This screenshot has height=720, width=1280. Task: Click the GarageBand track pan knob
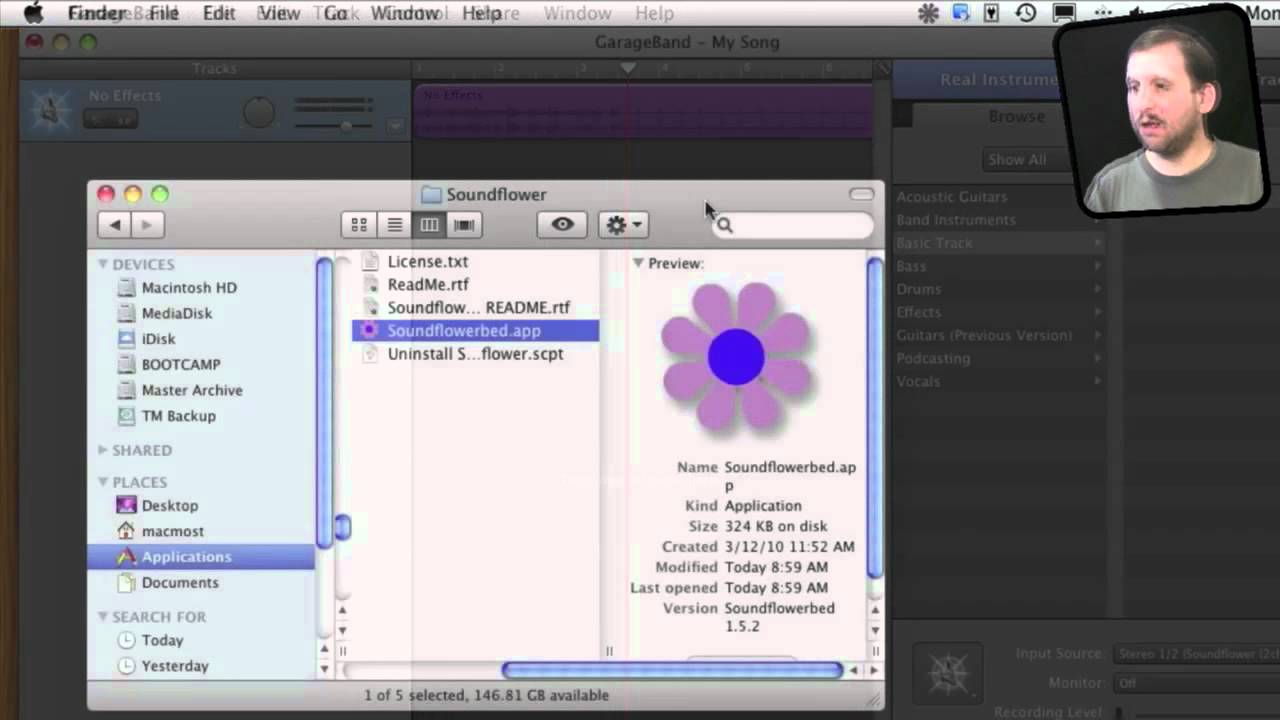pos(259,114)
